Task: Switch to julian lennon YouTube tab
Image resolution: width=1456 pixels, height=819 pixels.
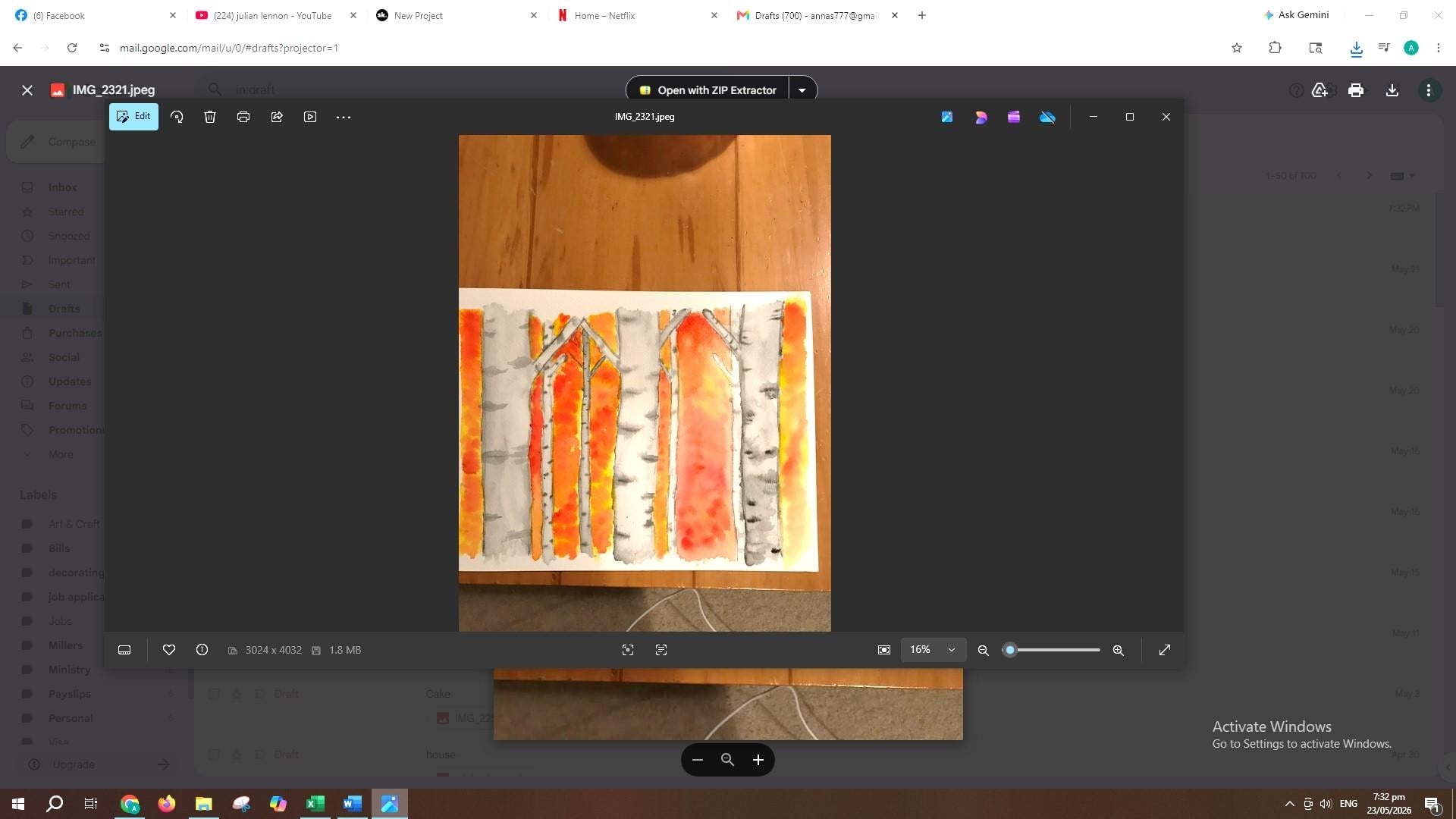Action: [276, 15]
